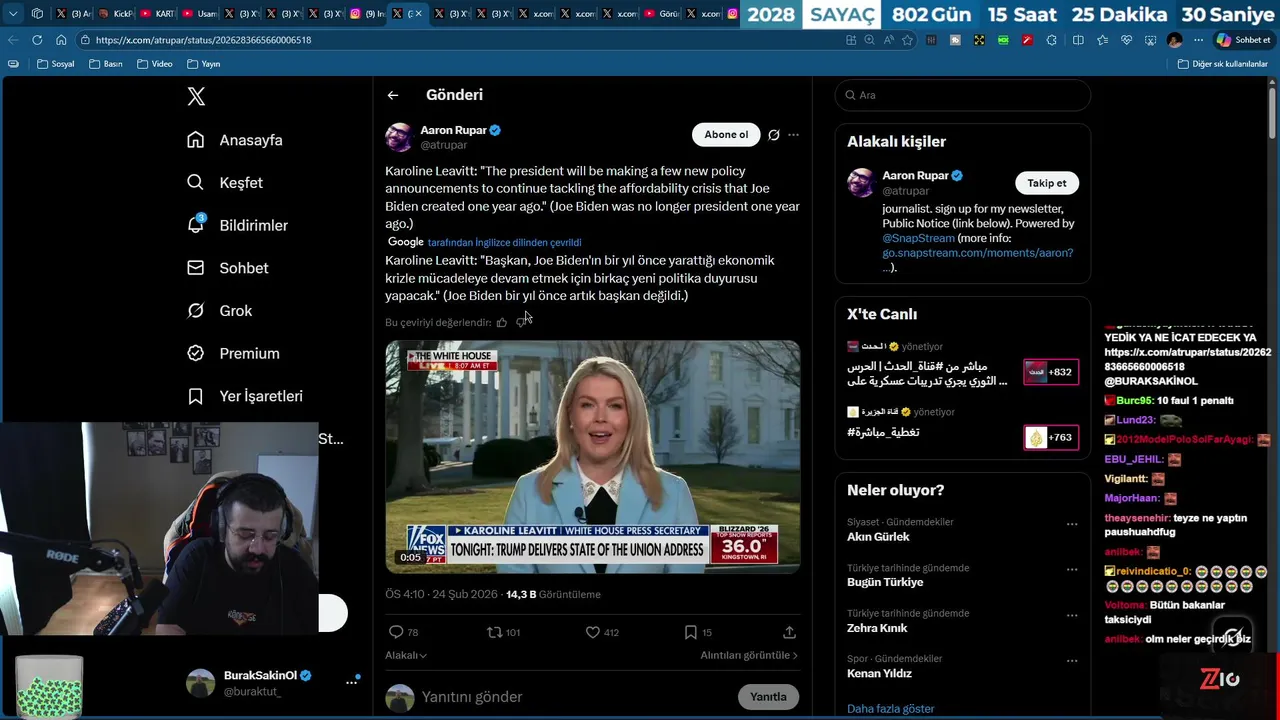The image size is (1280, 720).
Task: Join the live space showing +763
Action: [x=1050, y=437]
